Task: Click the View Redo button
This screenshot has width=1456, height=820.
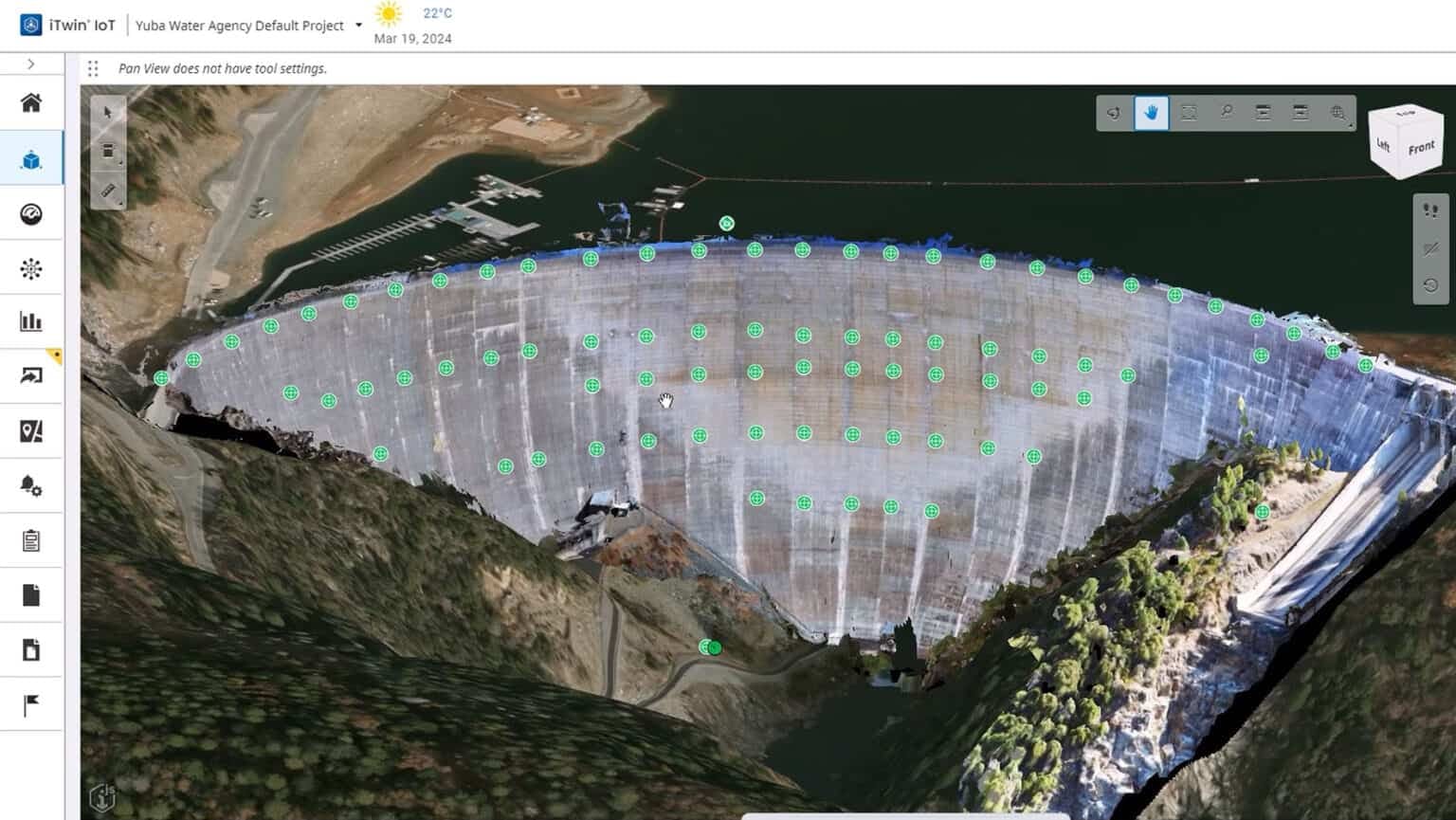Action: tap(1301, 113)
